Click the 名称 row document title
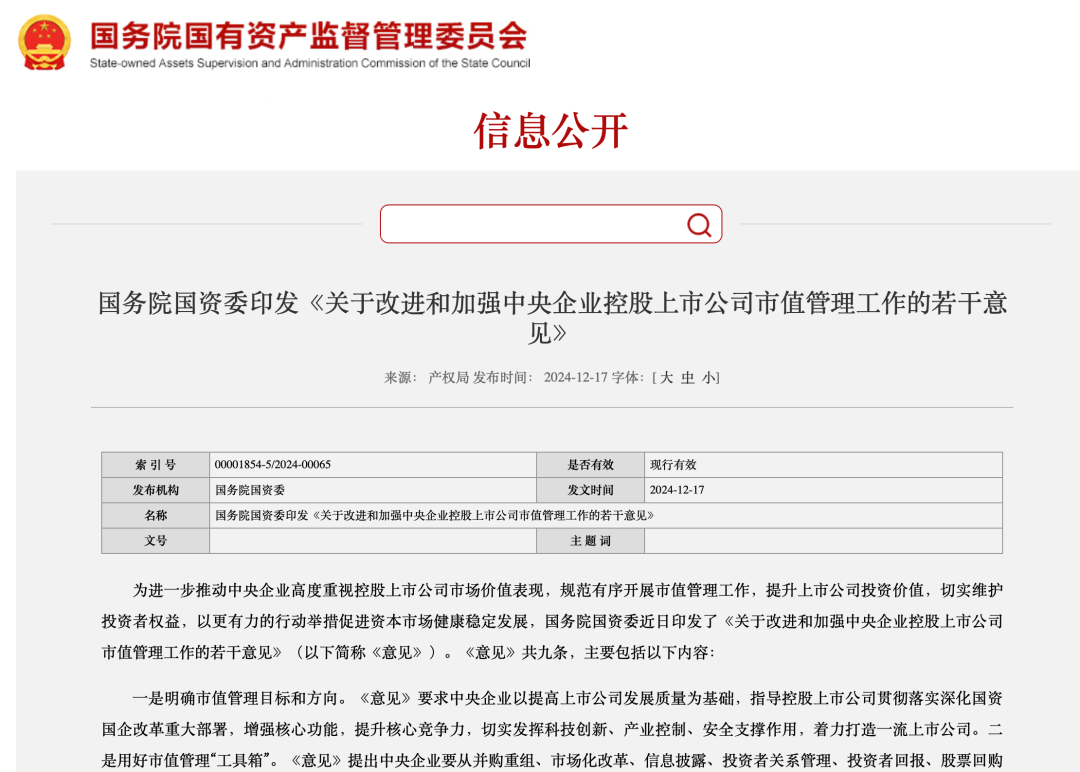The width and height of the screenshot is (1080, 772). pos(434,516)
